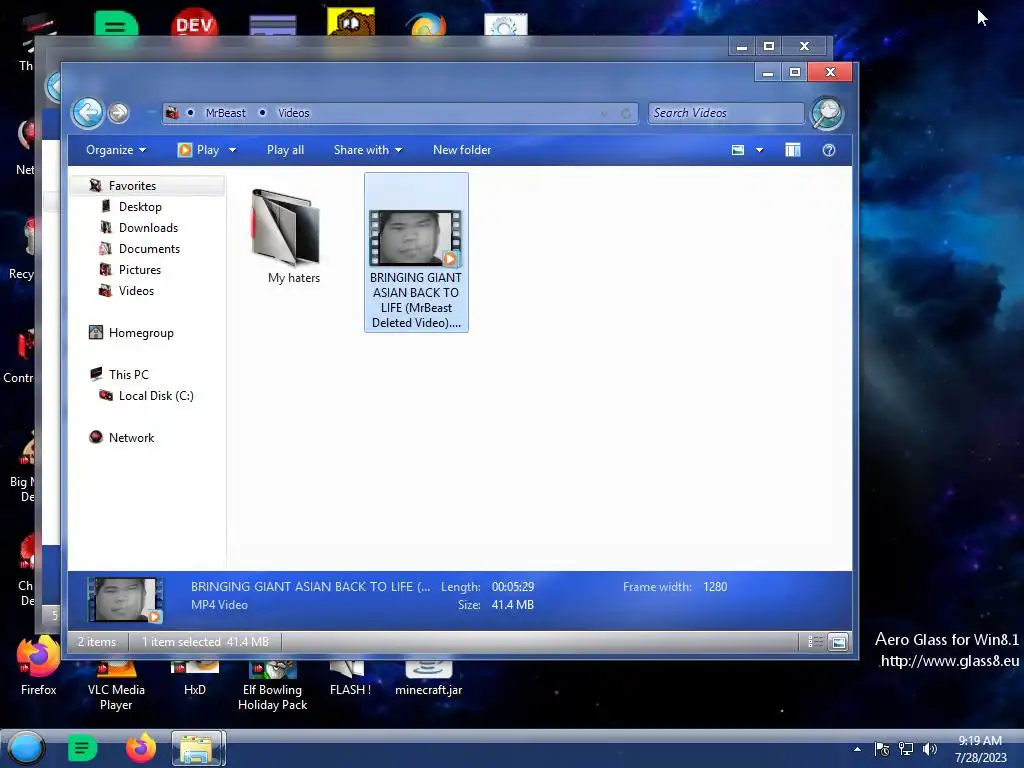The width and height of the screenshot is (1024, 768).
Task: Go back with the Back arrow button
Action: click(88, 113)
